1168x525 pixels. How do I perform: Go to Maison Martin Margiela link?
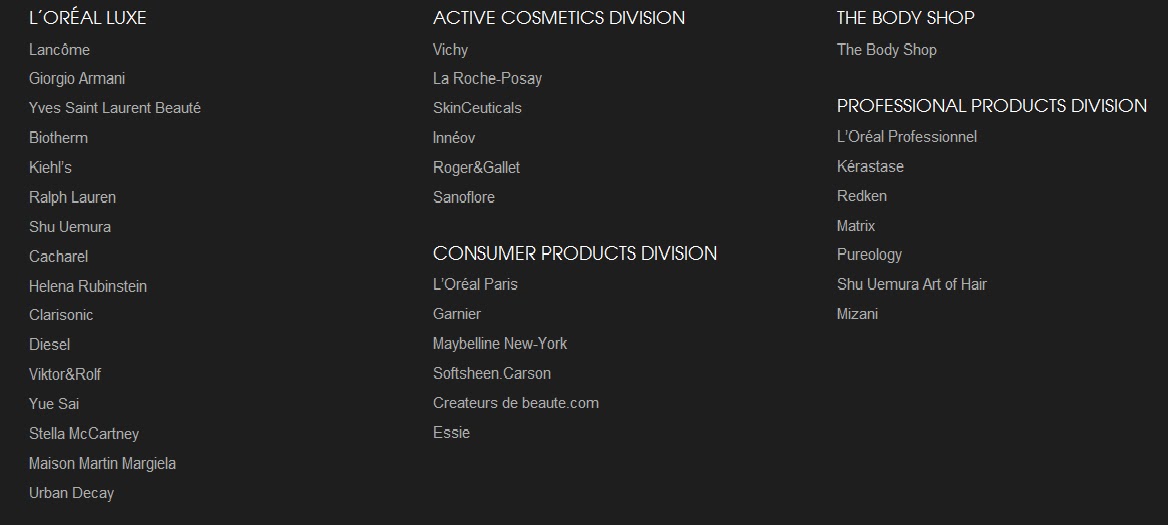(102, 463)
